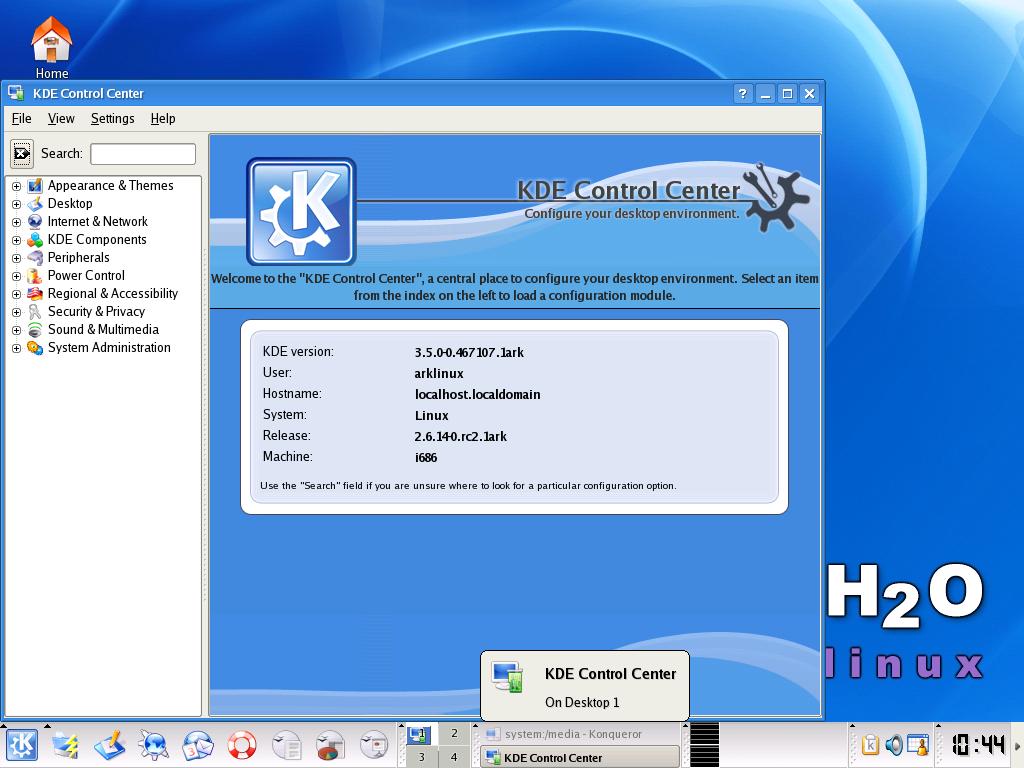Click the KDE Control Center titlebar icon

tap(16, 93)
